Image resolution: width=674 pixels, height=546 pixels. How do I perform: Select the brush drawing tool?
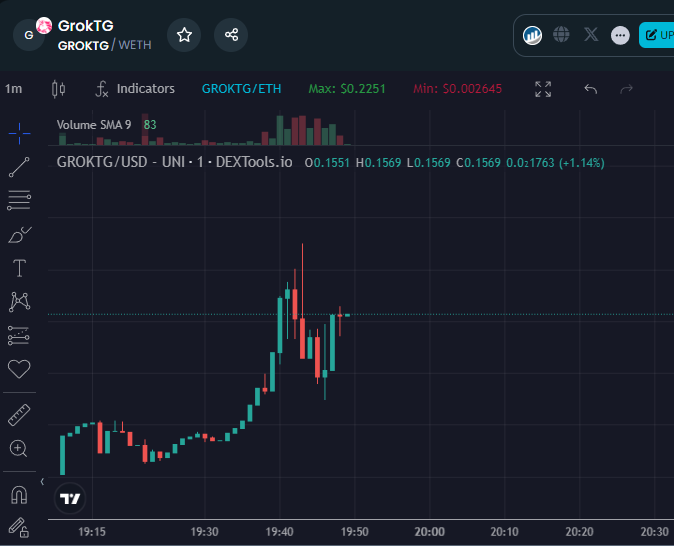[x=19, y=235]
